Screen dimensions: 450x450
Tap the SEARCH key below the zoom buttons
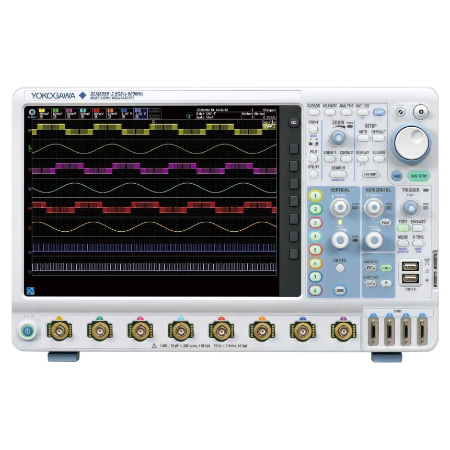tap(338, 174)
